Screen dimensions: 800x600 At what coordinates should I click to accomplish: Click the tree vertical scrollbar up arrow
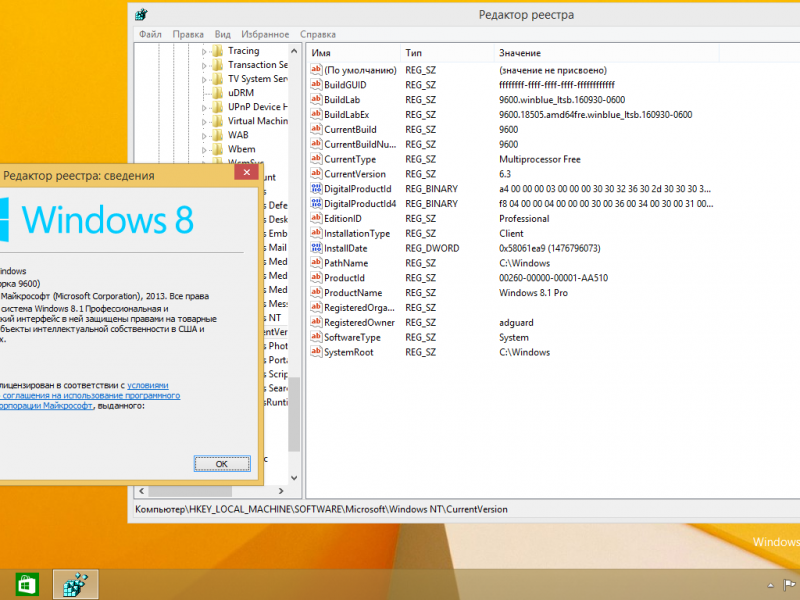pyautogui.click(x=294, y=51)
